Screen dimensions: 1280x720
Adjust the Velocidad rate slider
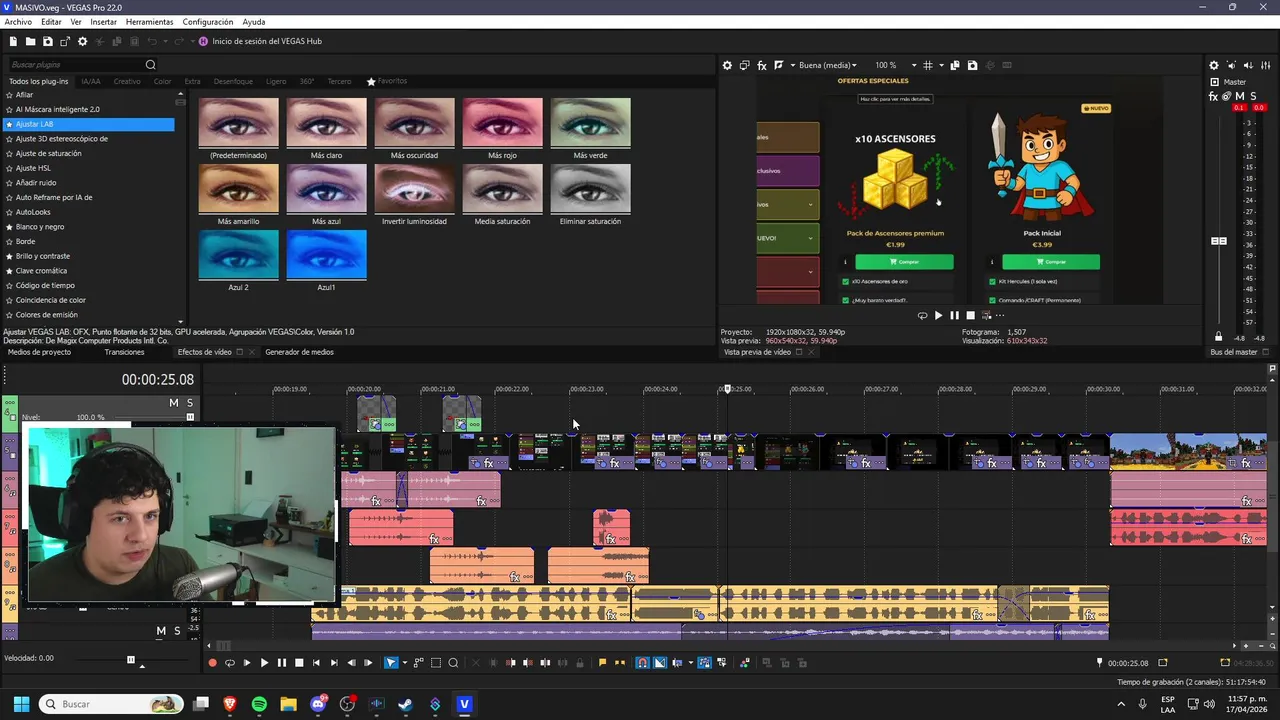130,659
